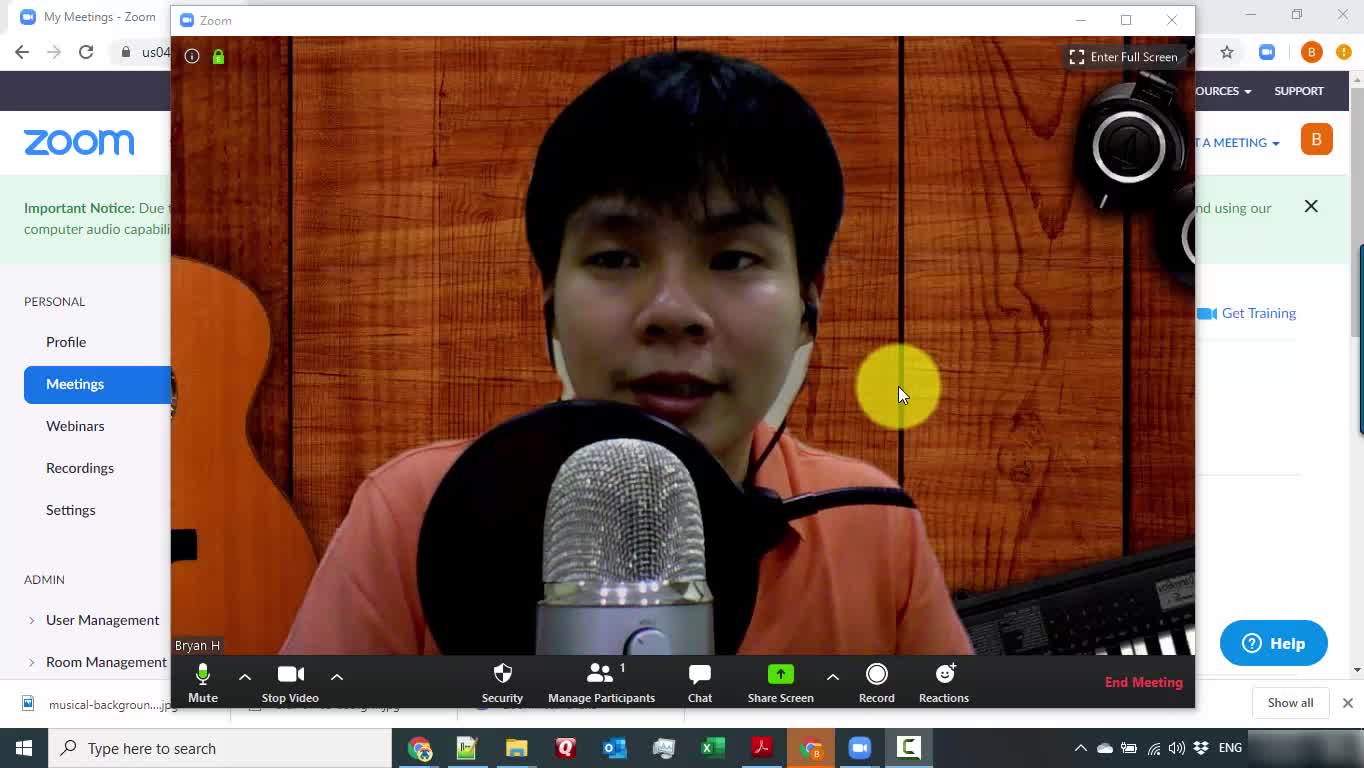1364x768 pixels.
Task: Open the Chat panel
Action: 700,682
